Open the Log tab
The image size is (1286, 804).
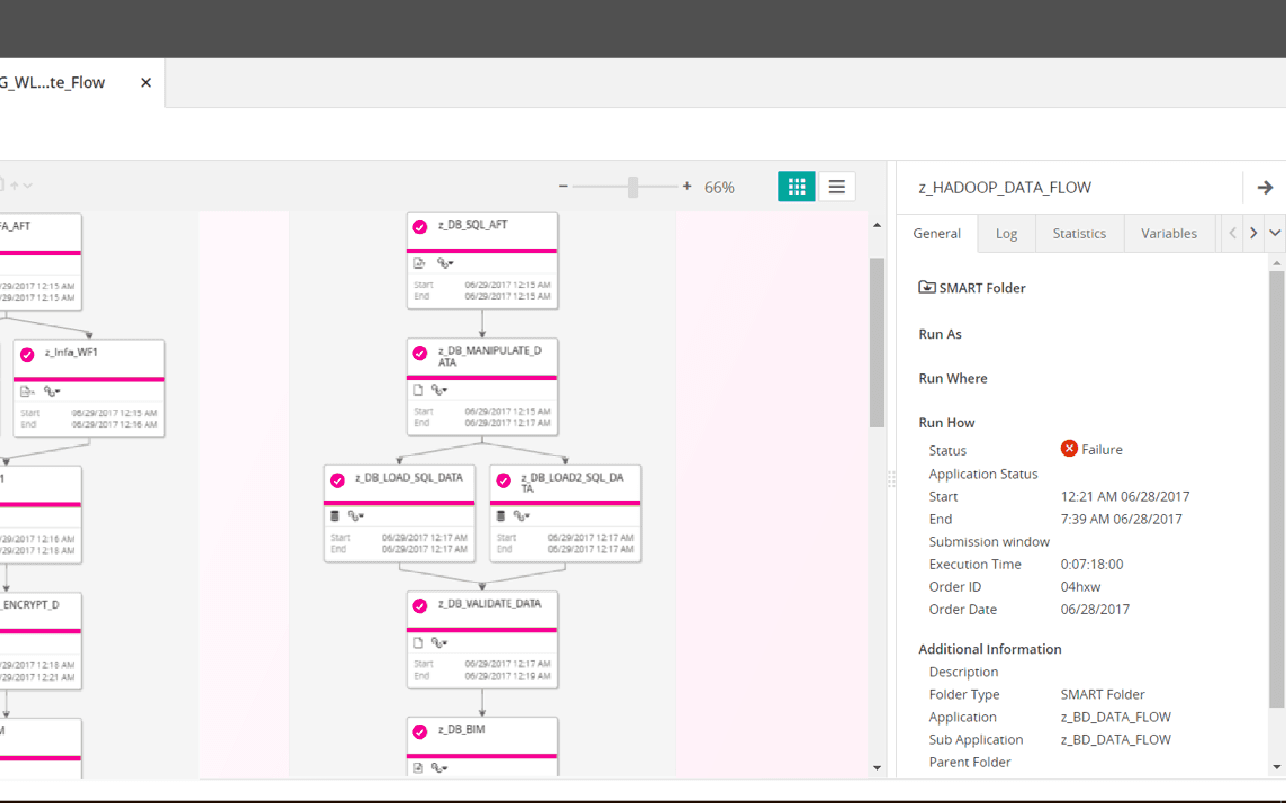1006,233
